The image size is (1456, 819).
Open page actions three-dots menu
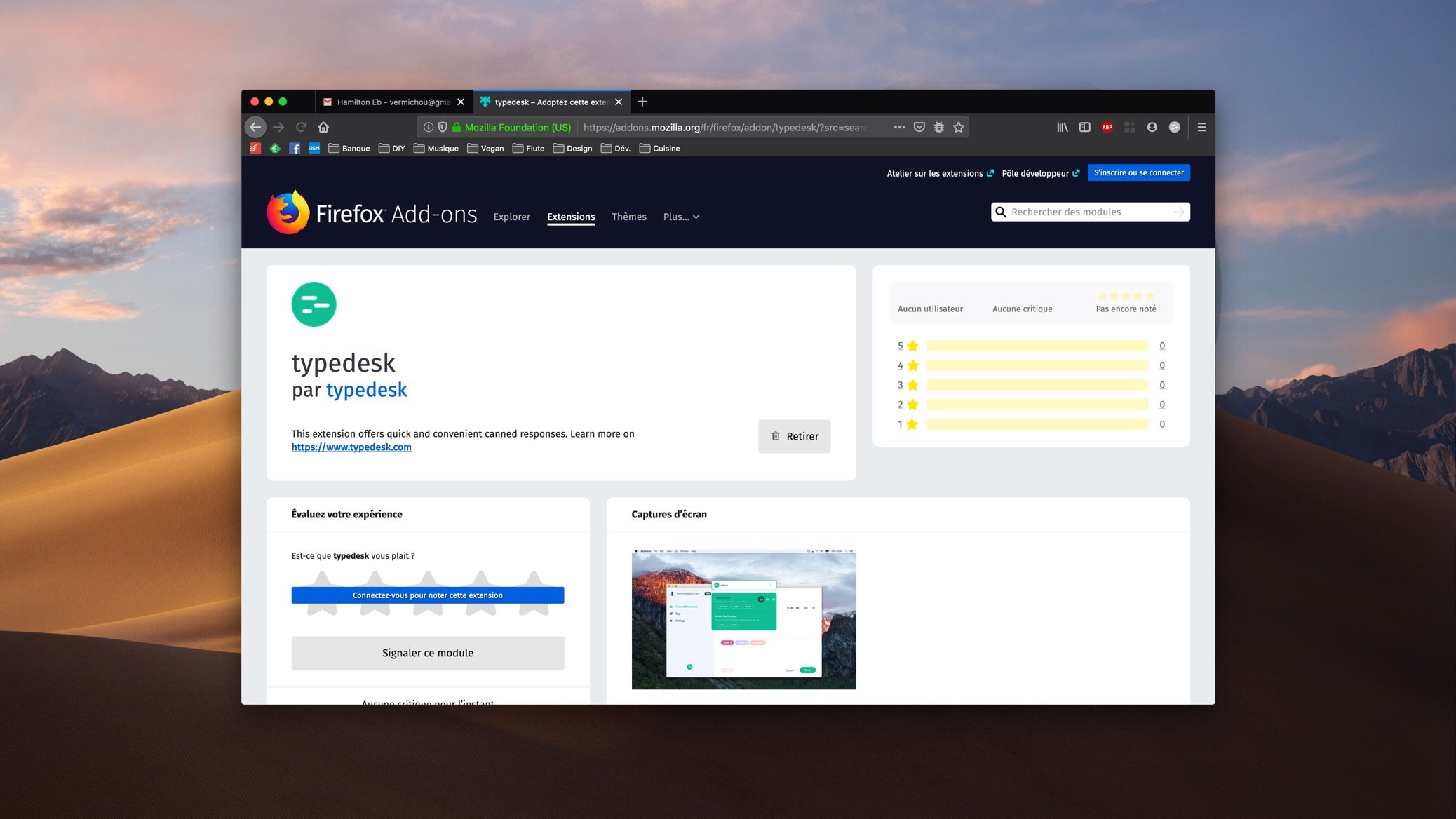(x=899, y=127)
